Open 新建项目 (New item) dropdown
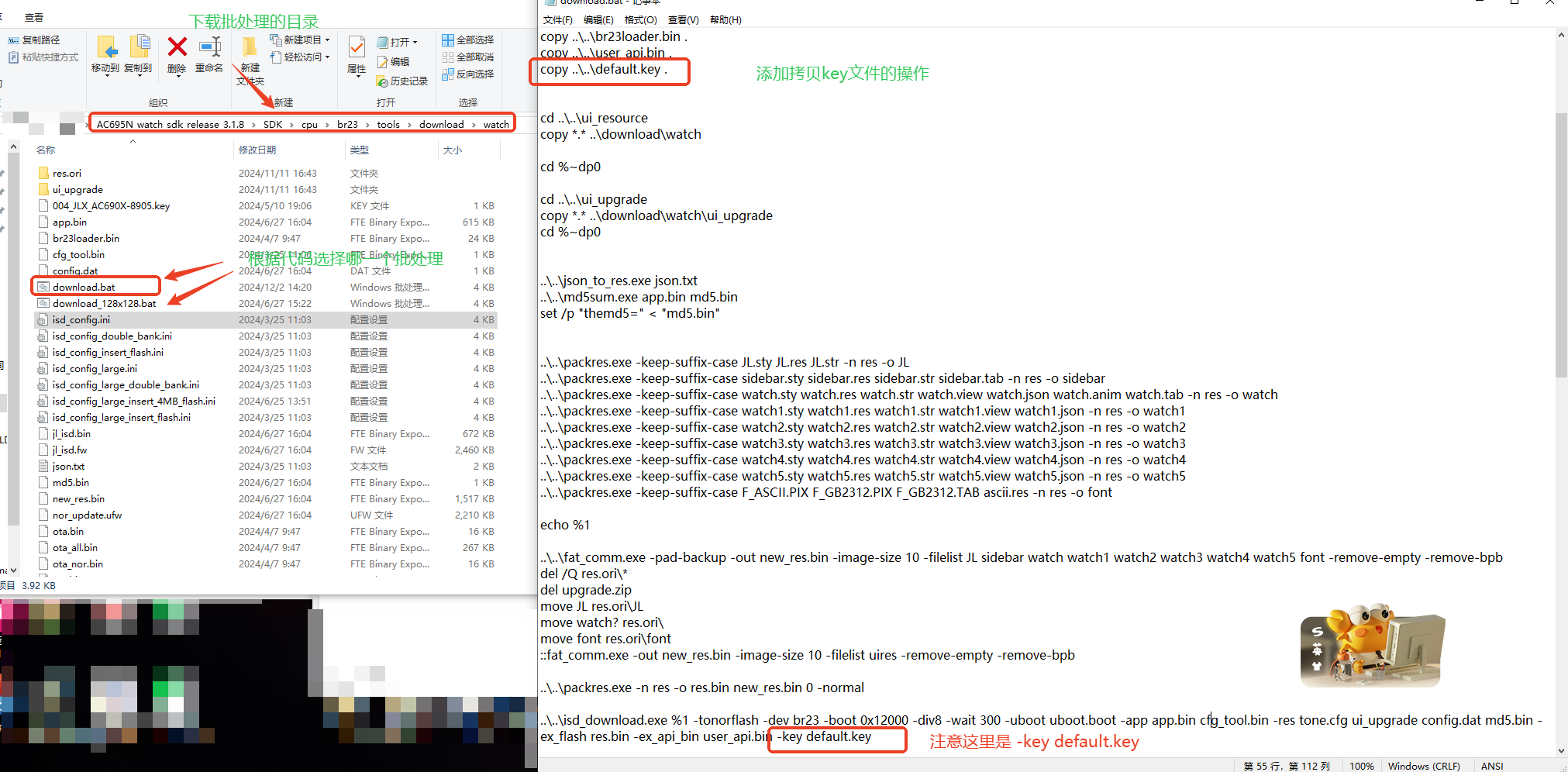The image size is (1568, 772). [300, 40]
